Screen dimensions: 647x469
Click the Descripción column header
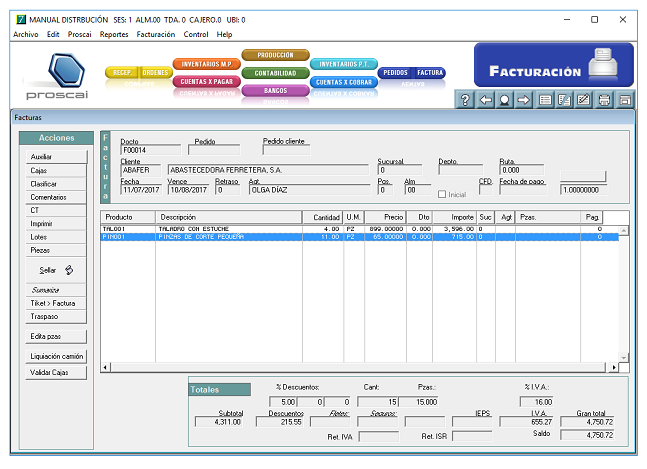(228, 217)
